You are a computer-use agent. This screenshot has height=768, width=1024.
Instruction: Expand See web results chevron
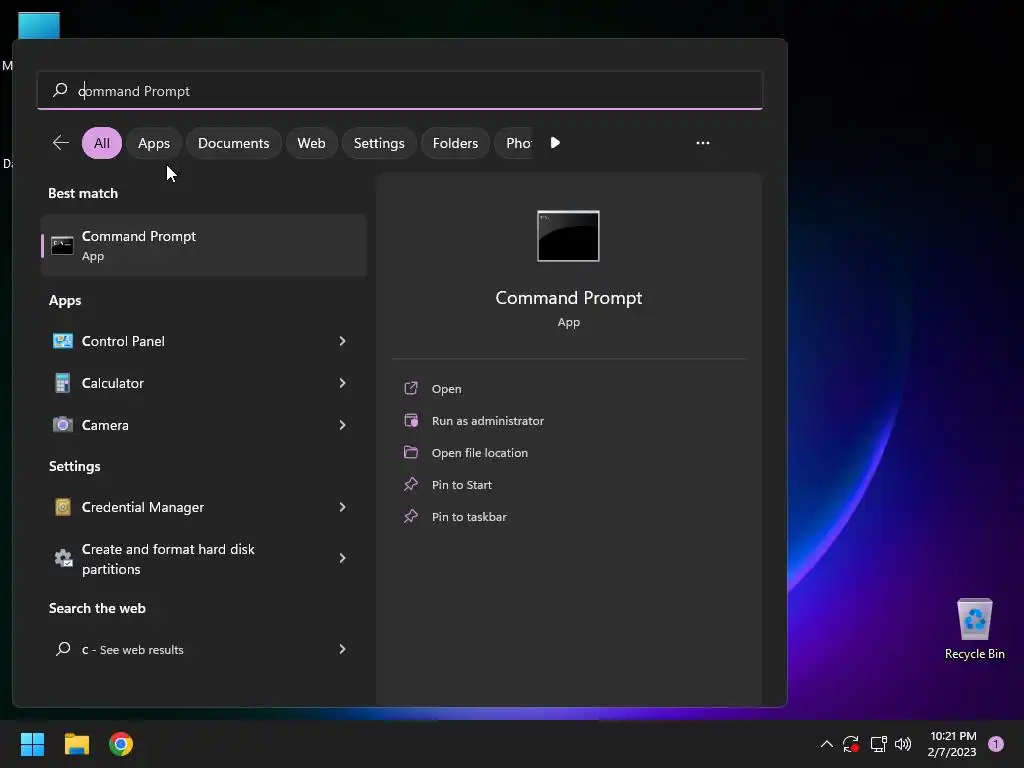pyautogui.click(x=342, y=649)
